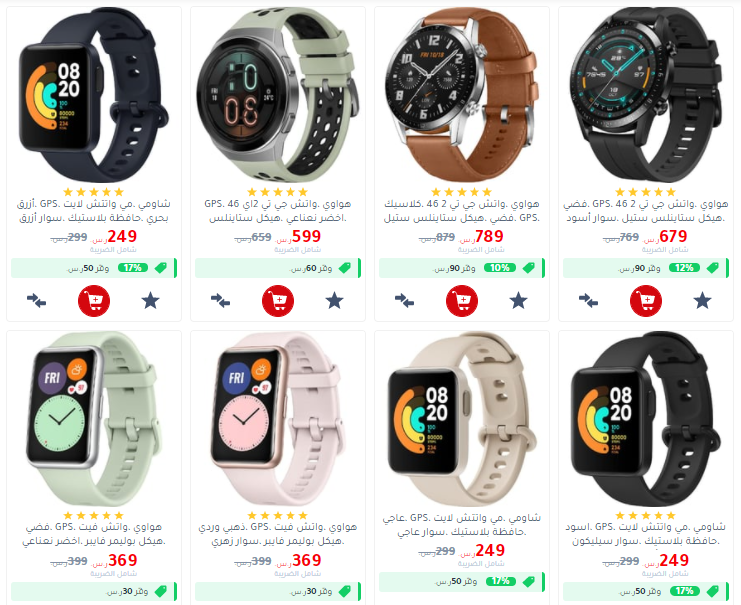Open the Huawei Watch GT 2e mint title link
Viewport: 741px width, 605px height.
click(278, 211)
